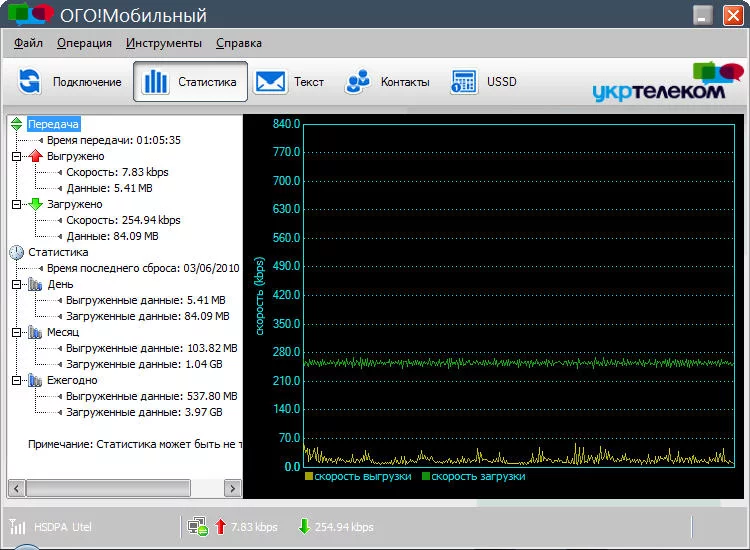Select the Статистика clock tree item
This screenshot has width=750, height=550.
click(x=58, y=252)
